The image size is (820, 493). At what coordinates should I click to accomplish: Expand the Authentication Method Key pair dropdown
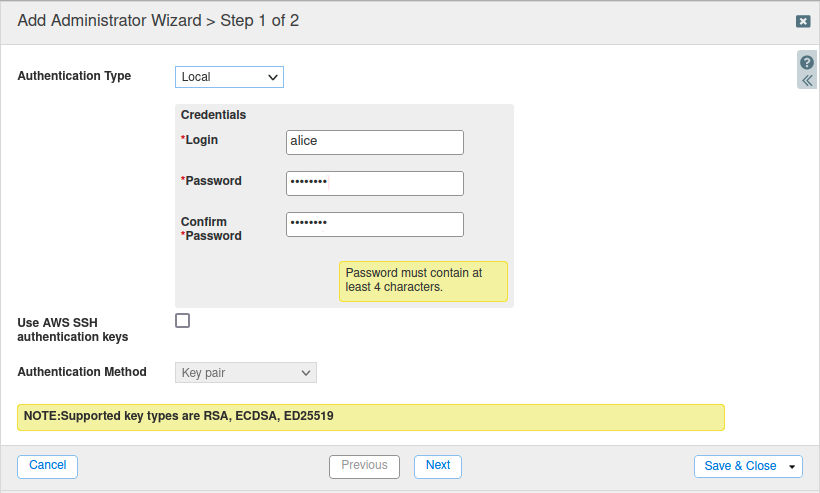(246, 373)
